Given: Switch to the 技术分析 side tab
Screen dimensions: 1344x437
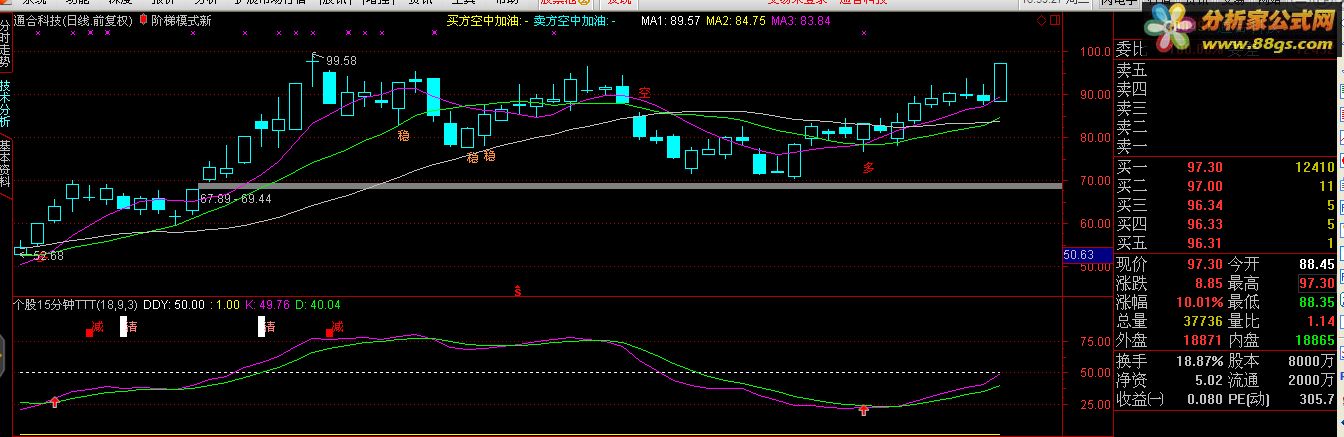Looking at the screenshot, I should (x=5, y=105).
